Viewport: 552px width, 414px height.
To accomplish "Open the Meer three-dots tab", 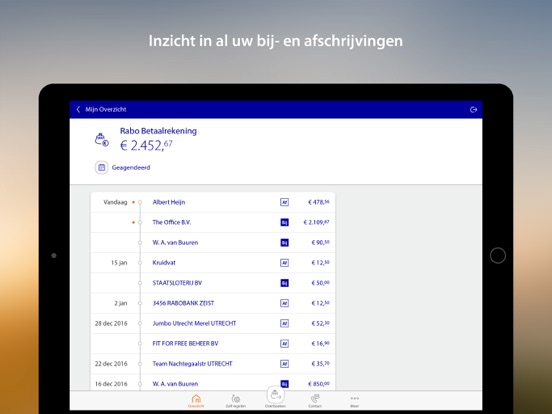I will (355, 399).
